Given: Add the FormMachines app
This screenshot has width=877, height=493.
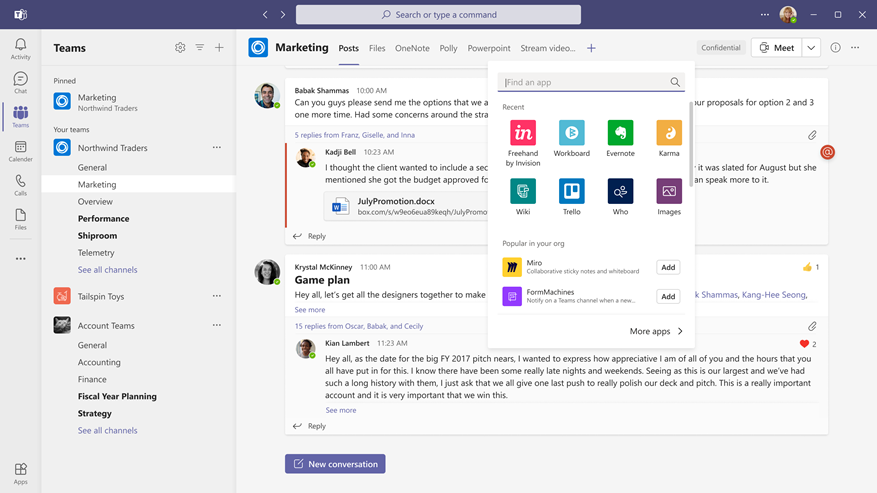Looking at the screenshot, I should [668, 297].
